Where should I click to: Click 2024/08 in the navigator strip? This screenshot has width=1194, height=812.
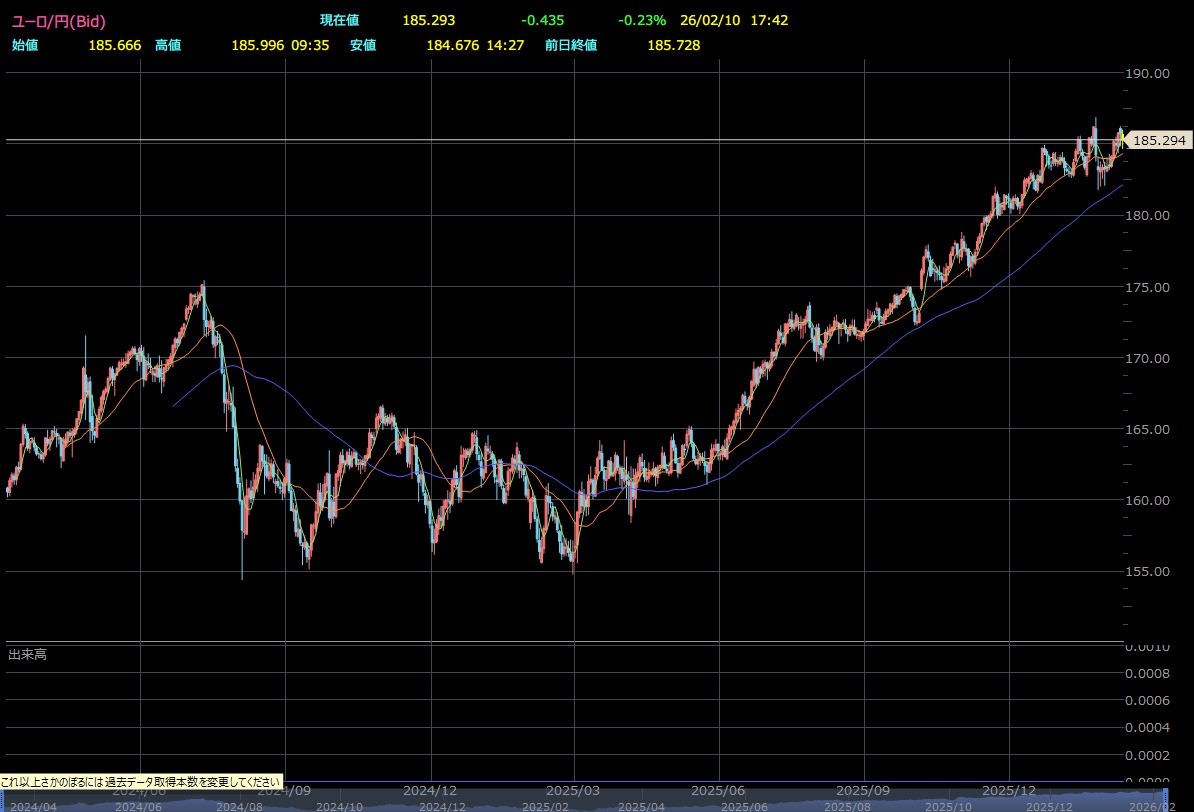point(239,806)
